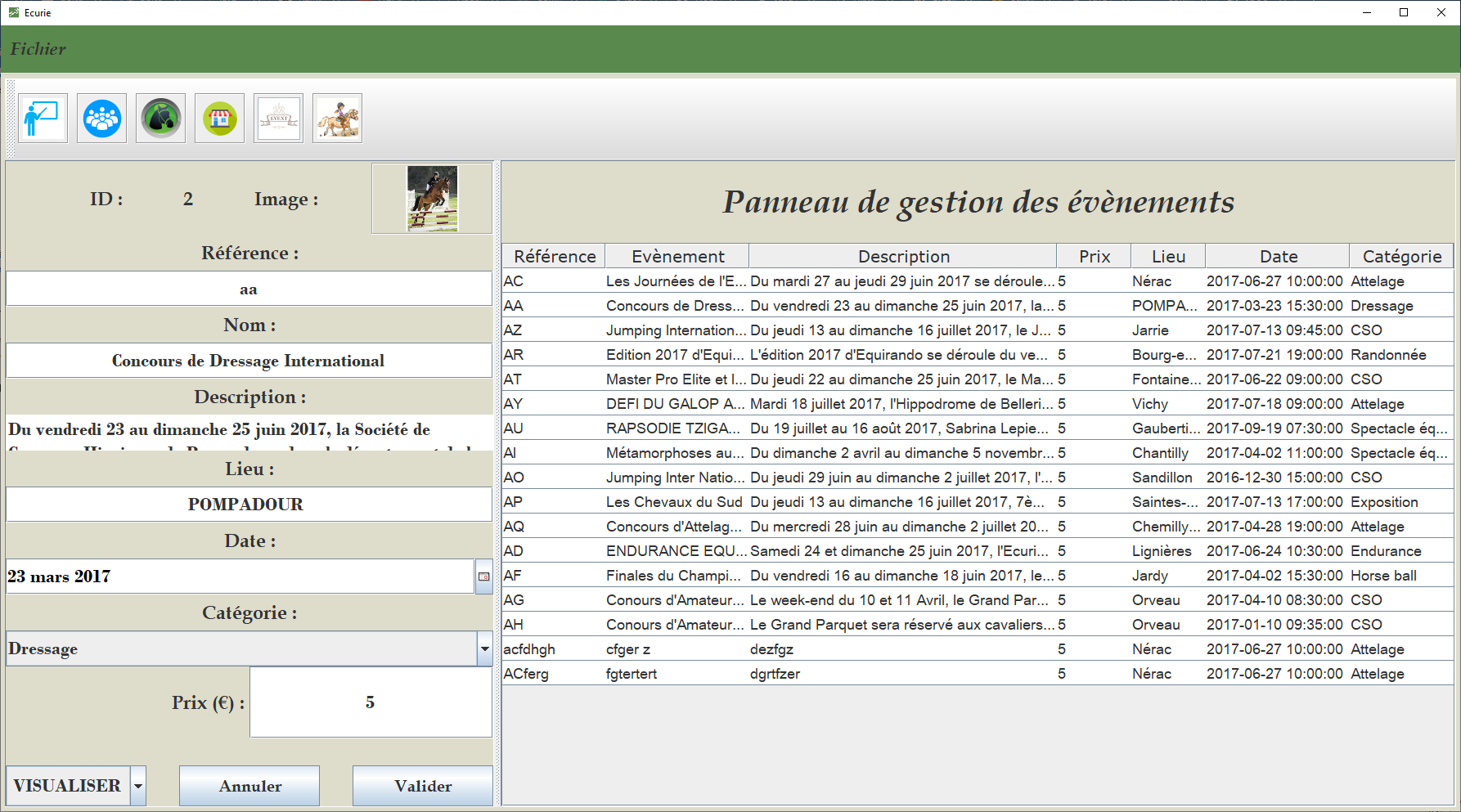Sort the table by Date column header
The height and width of the screenshot is (812, 1461).
click(x=1278, y=257)
